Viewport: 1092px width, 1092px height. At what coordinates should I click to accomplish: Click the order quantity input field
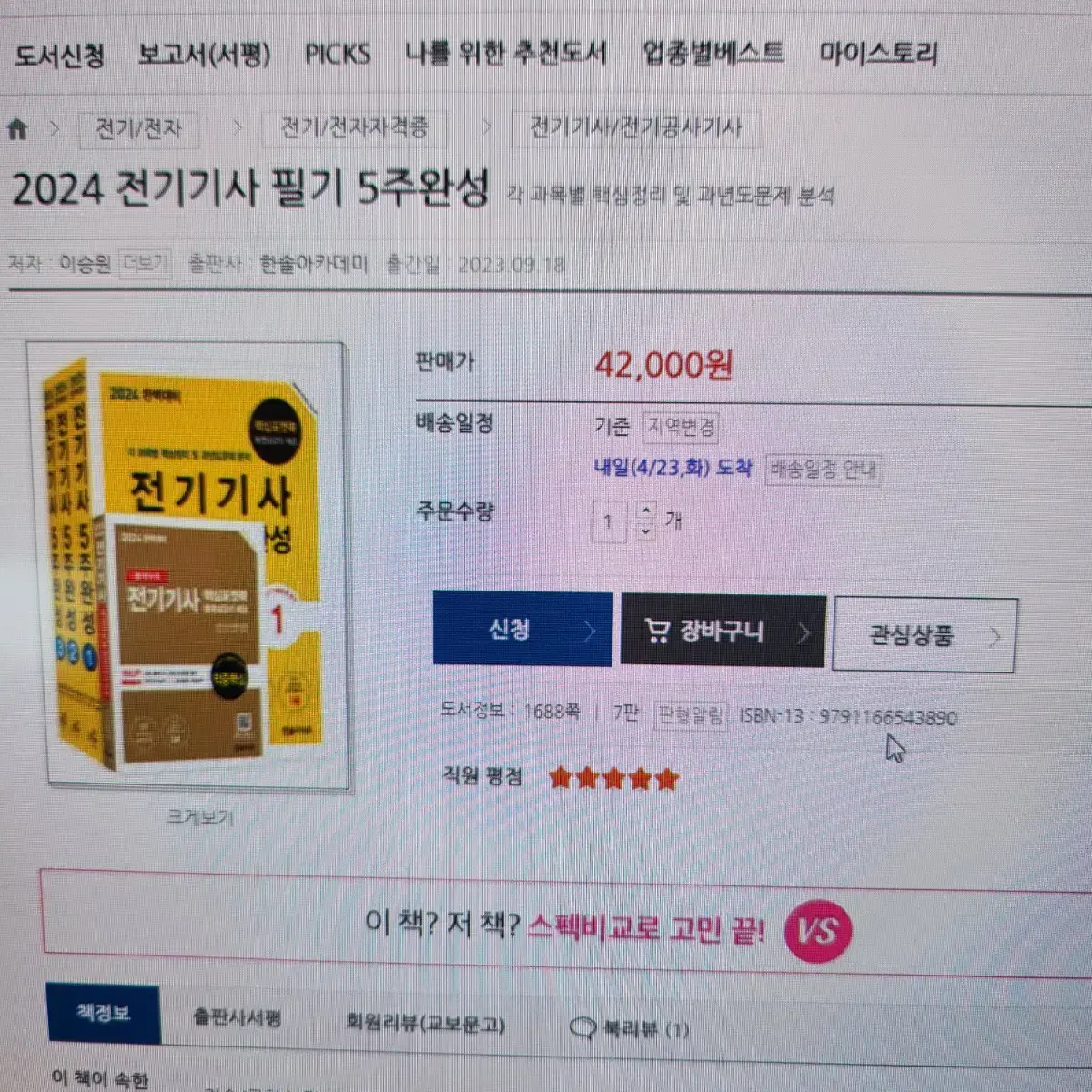(x=609, y=522)
